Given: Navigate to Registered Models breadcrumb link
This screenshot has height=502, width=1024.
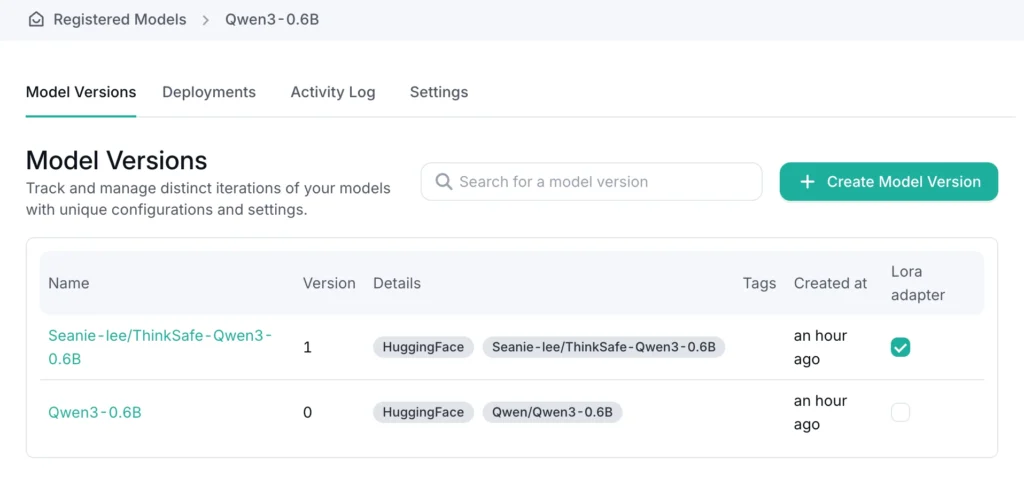Looking at the screenshot, I should pyautogui.click(x=119, y=19).
